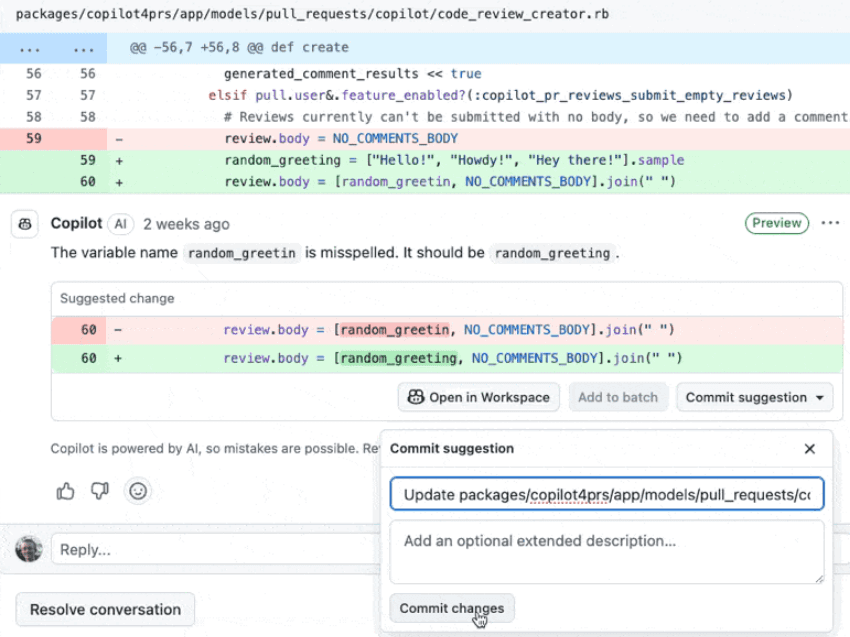Click the Copilot author name

[76, 223]
